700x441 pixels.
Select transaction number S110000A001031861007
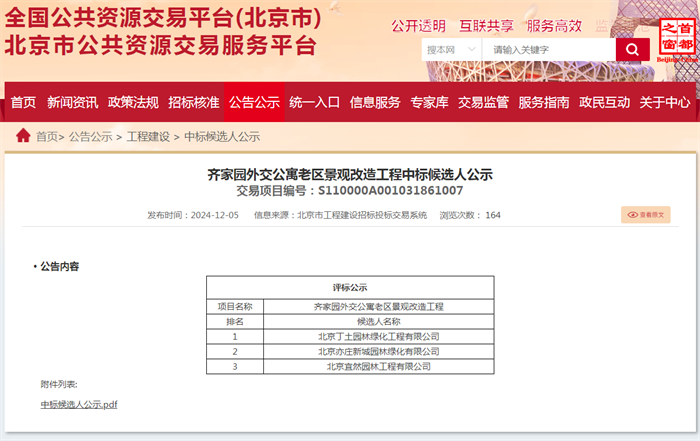click(390, 191)
